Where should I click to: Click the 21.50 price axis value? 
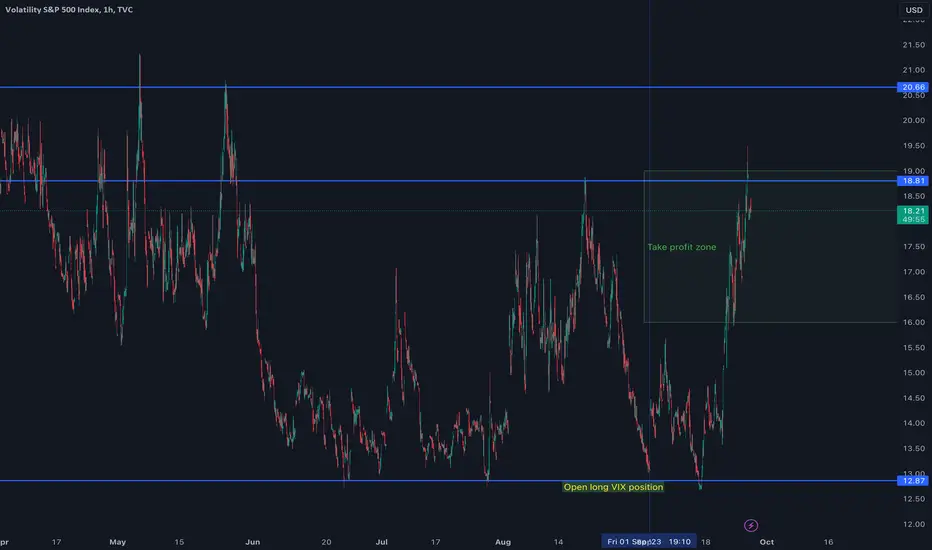(914, 45)
